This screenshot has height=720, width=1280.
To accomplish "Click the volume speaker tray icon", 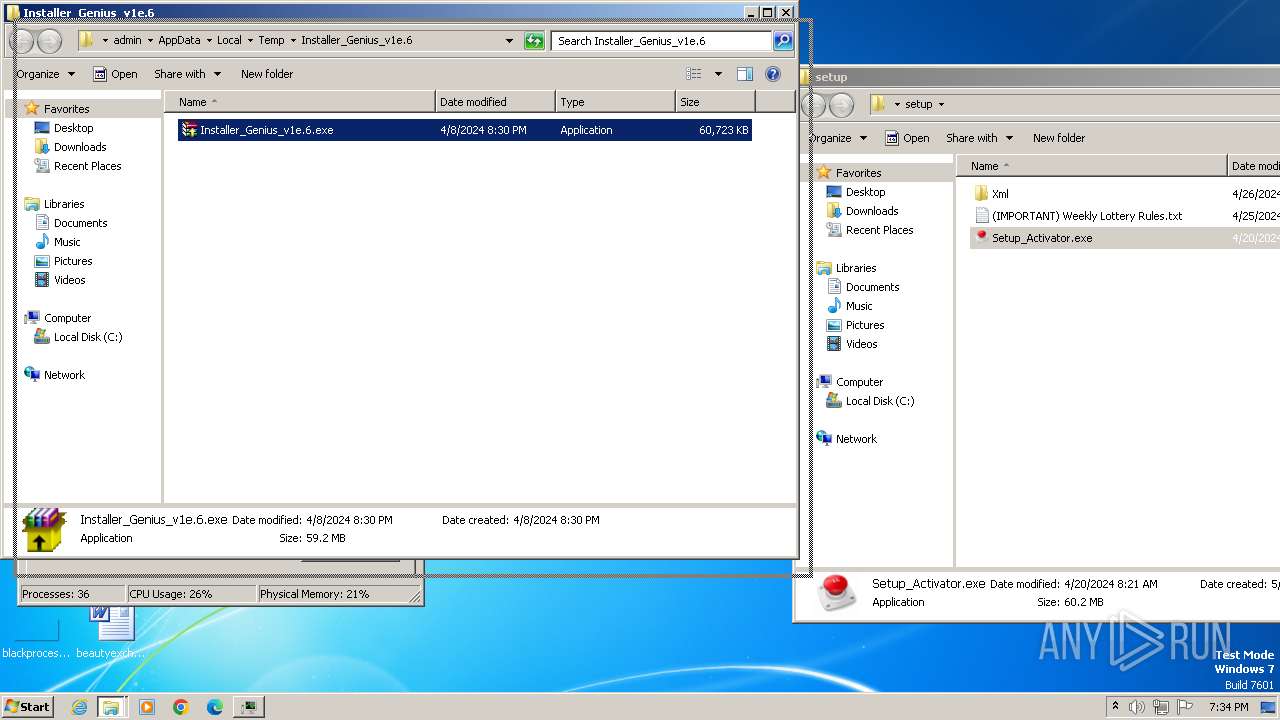I will (x=1137, y=707).
